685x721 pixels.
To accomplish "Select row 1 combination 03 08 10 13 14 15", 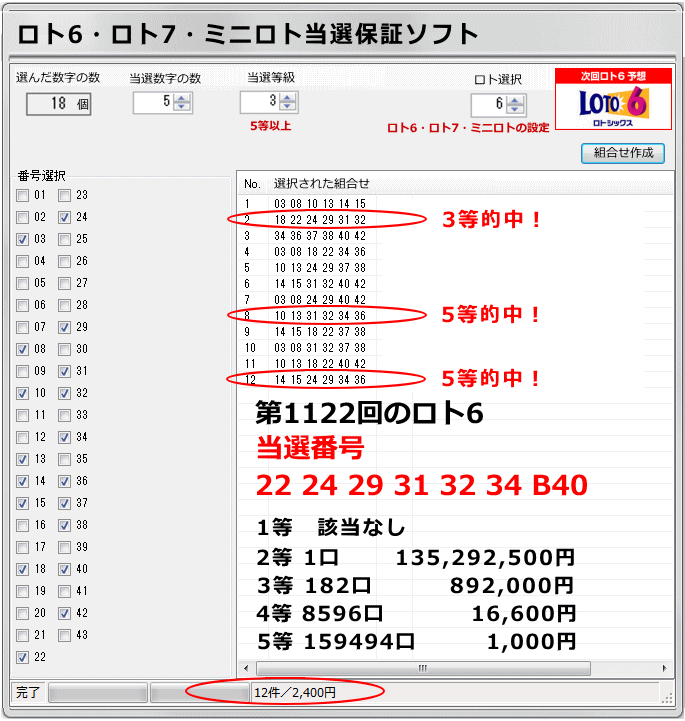I will pyautogui.click(x=320, y=204).
